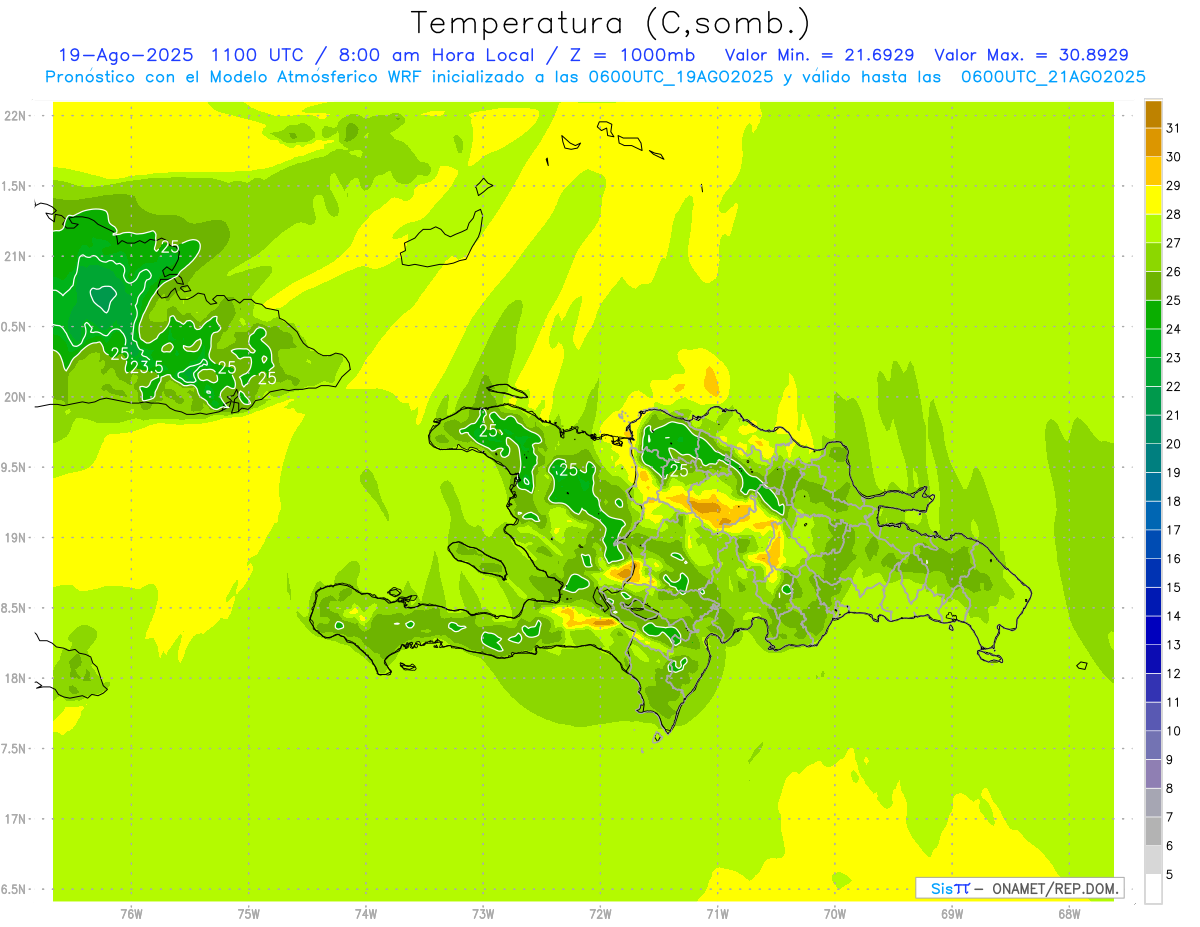Select the '75W' longitude axis label
Screen dimensions: 1200x927
(x=249, y=914)
